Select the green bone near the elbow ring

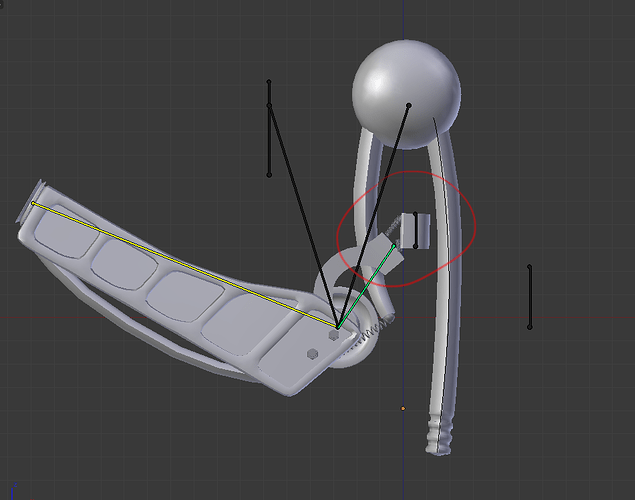(366, 286)
